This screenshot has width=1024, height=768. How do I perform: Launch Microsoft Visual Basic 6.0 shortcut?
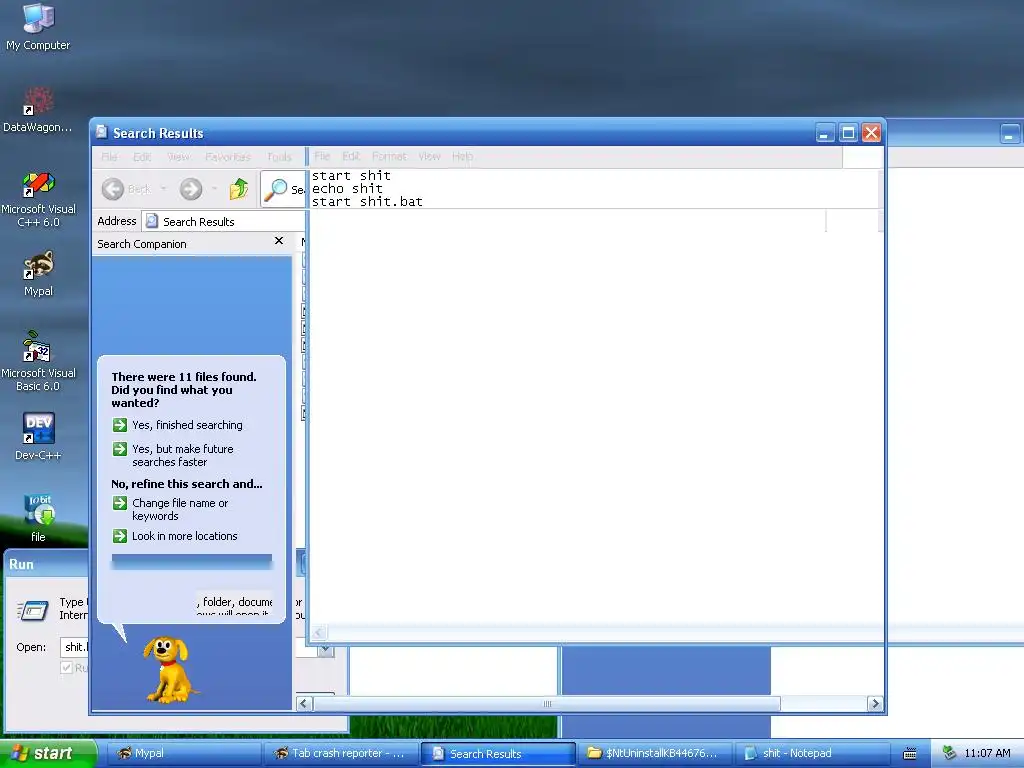[38, 361]
